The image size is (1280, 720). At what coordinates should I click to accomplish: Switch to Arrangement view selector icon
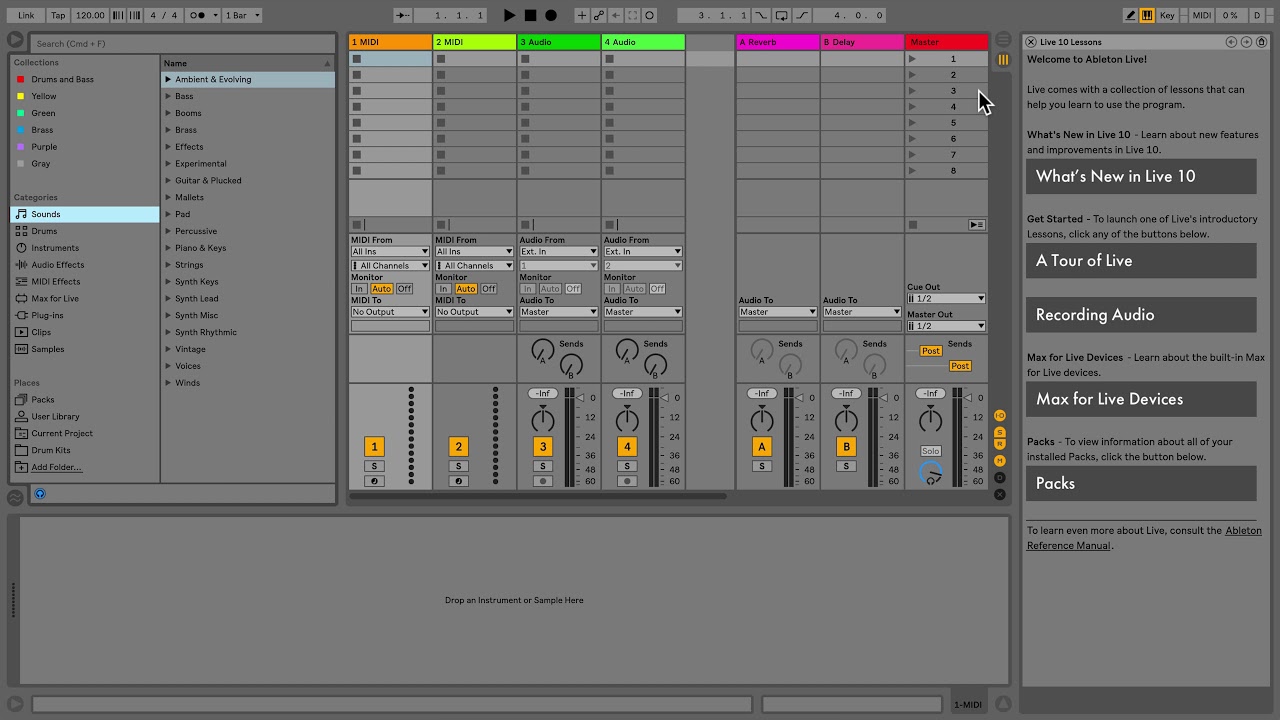click(x=1003, y=40)
